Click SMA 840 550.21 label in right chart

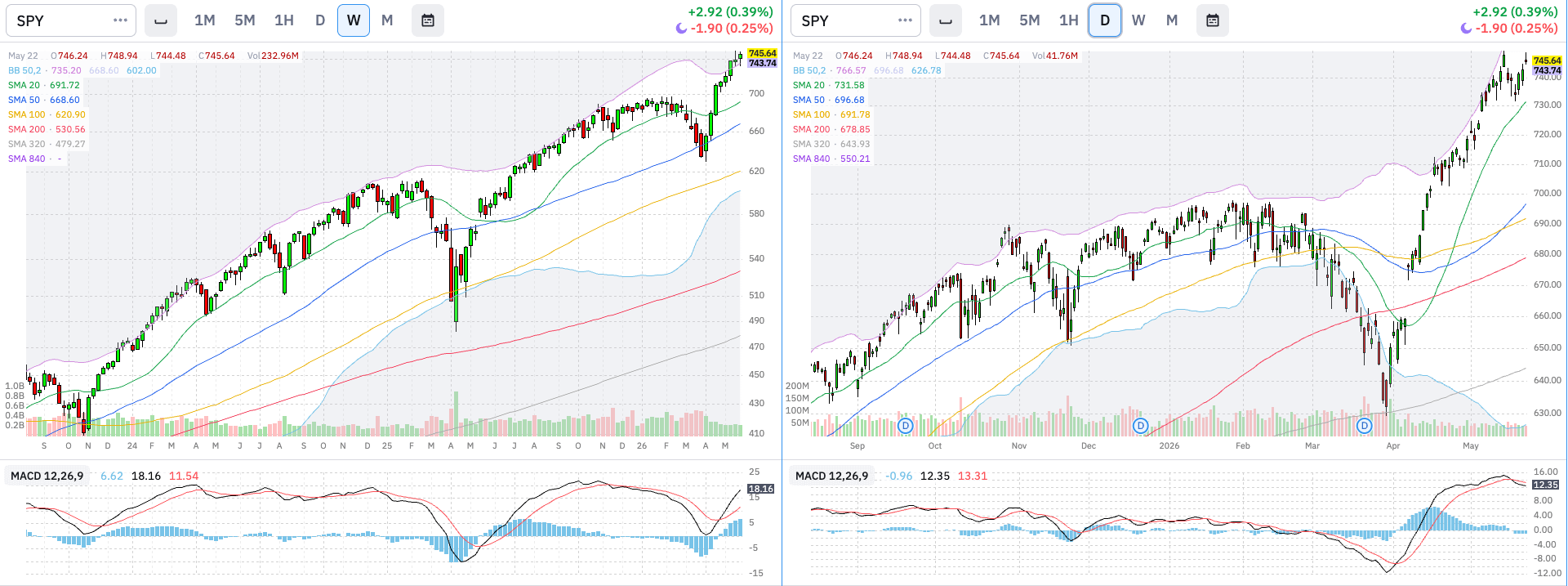click(831, 159)
